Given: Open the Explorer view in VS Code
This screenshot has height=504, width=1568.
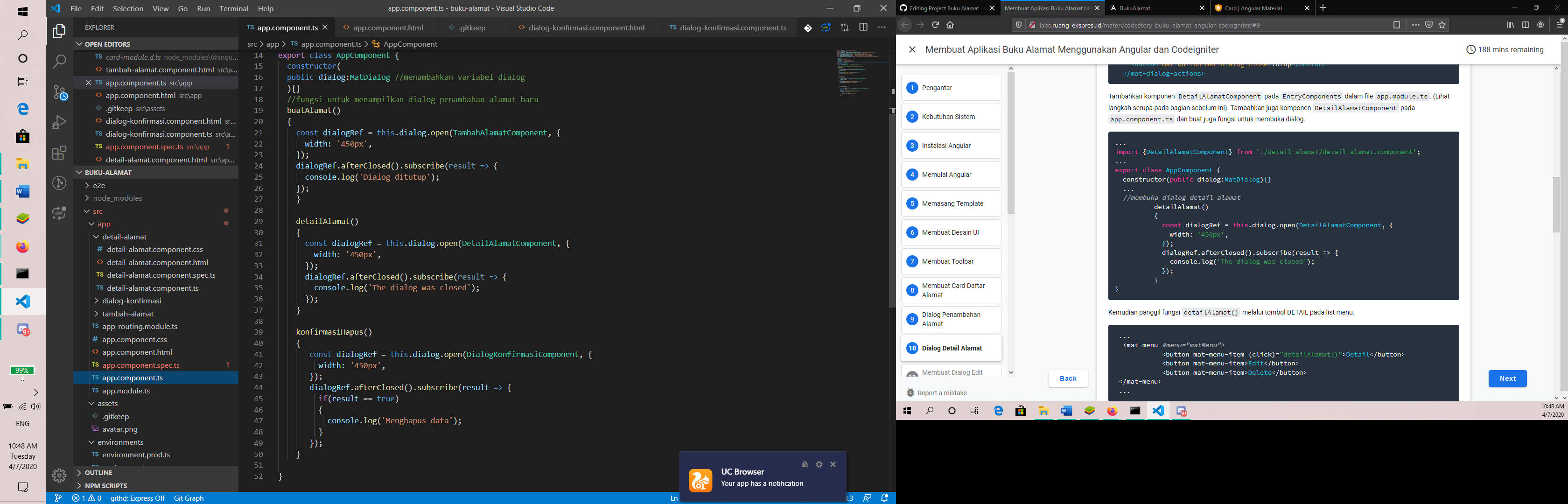Looking at the screenshot, I should pyautogui.click(x=59, y=31).
